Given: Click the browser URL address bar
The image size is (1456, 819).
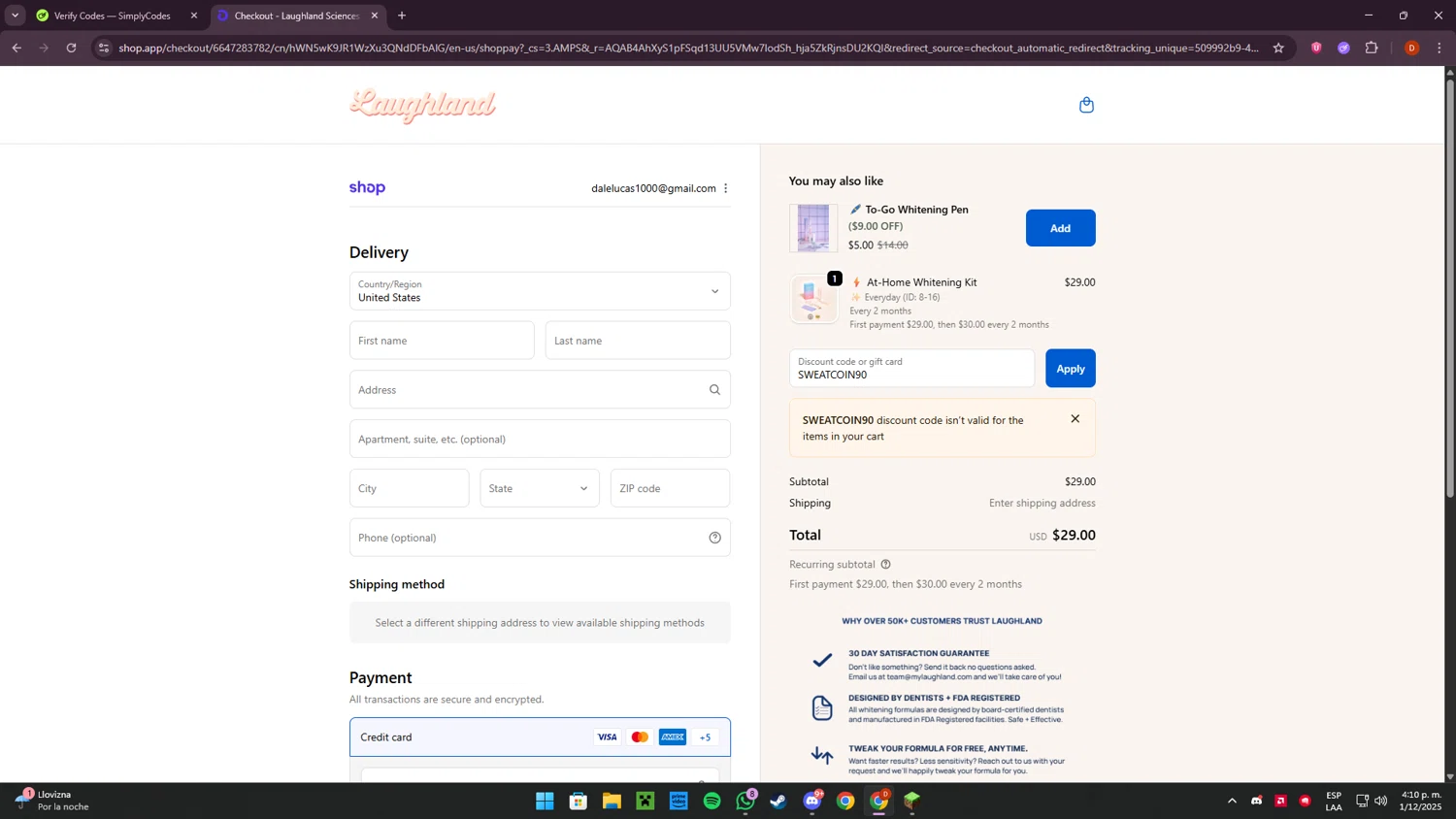Looking at the screenshot, I should (x=688, y=48).
